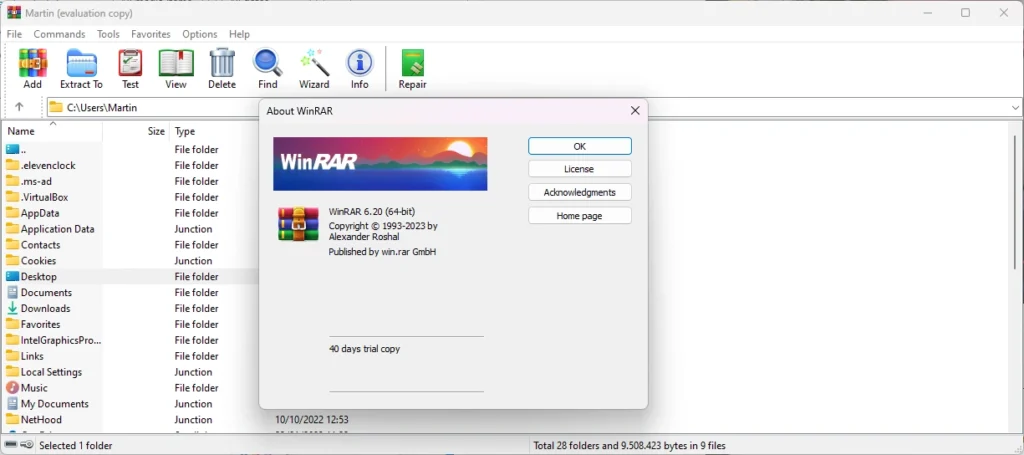The width and height of the screenshot is (1024, 455).
Task: Click 'WinRAR 6.20 (64-bit)' version text
Action: 372,212
